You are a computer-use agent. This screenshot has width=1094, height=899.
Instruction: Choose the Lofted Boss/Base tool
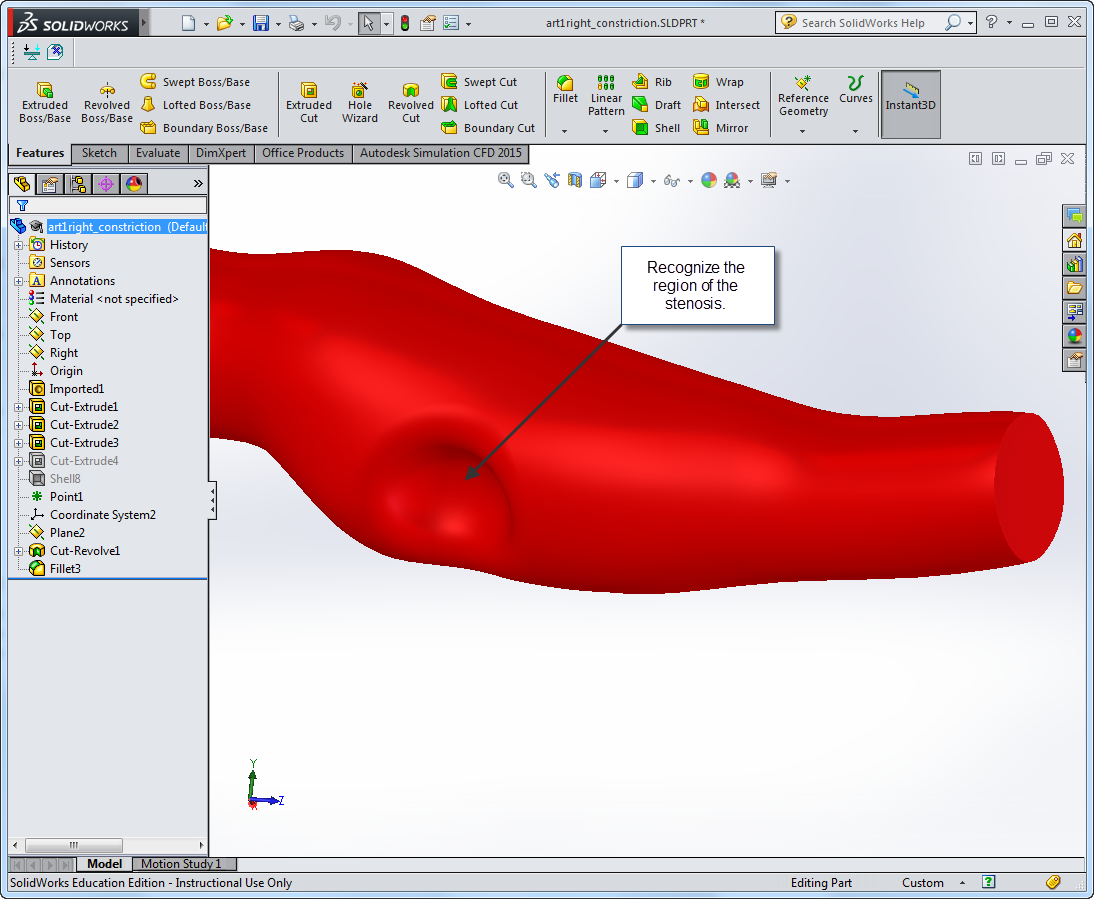196,105
